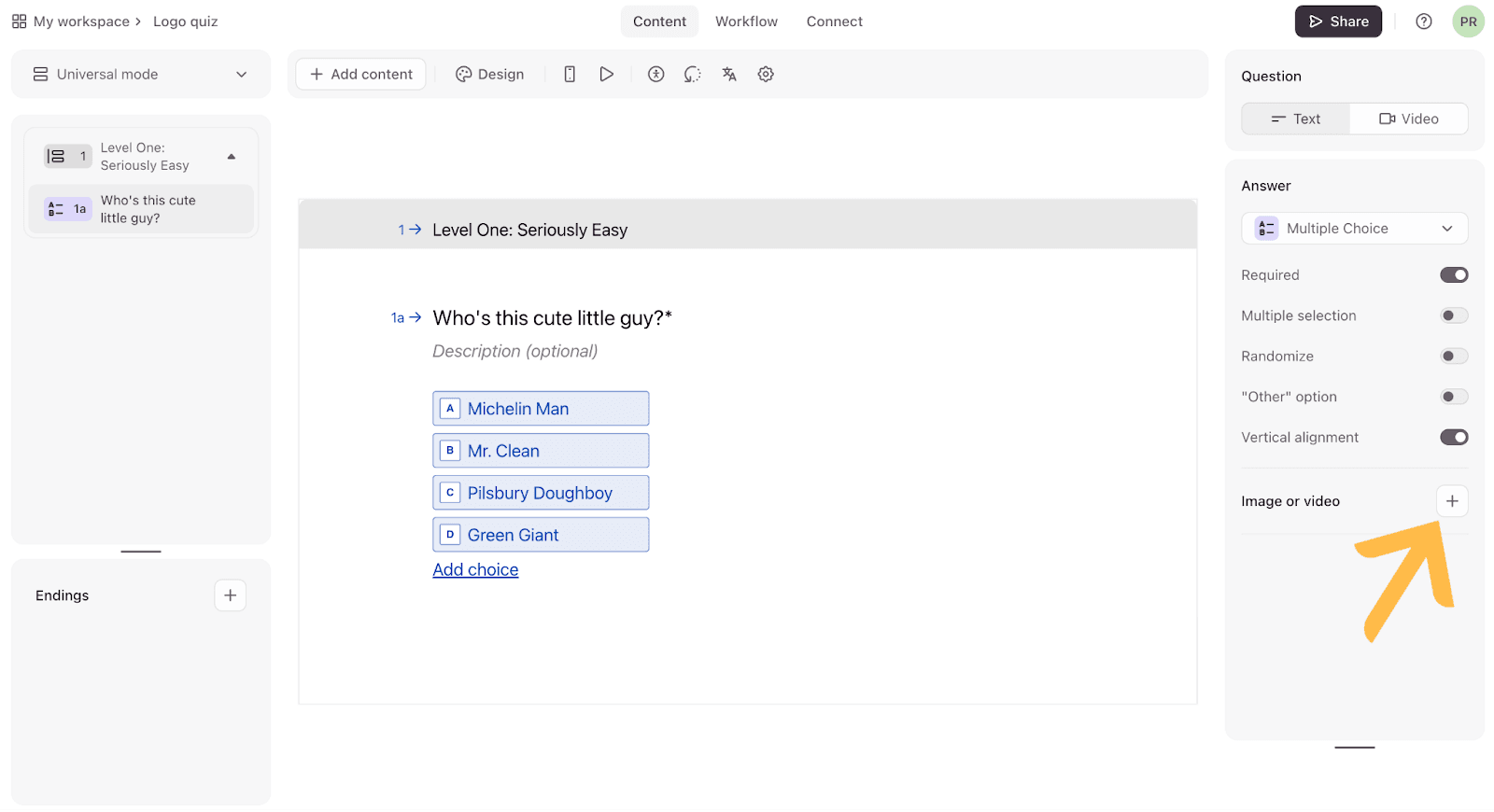Click letter C badge on Pilsbury Doughboy

pos(450,493)
